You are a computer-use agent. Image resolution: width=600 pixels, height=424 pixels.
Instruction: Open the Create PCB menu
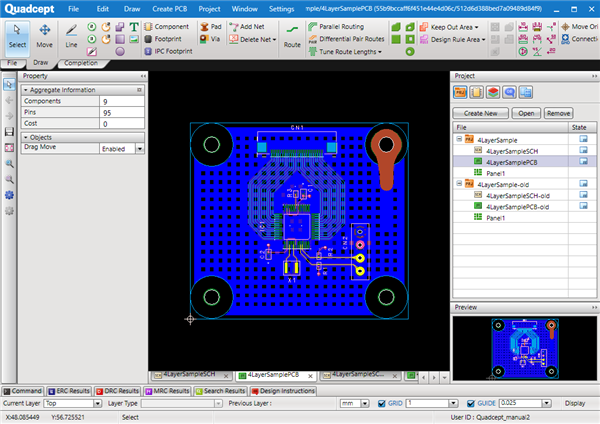coord(170,9)
